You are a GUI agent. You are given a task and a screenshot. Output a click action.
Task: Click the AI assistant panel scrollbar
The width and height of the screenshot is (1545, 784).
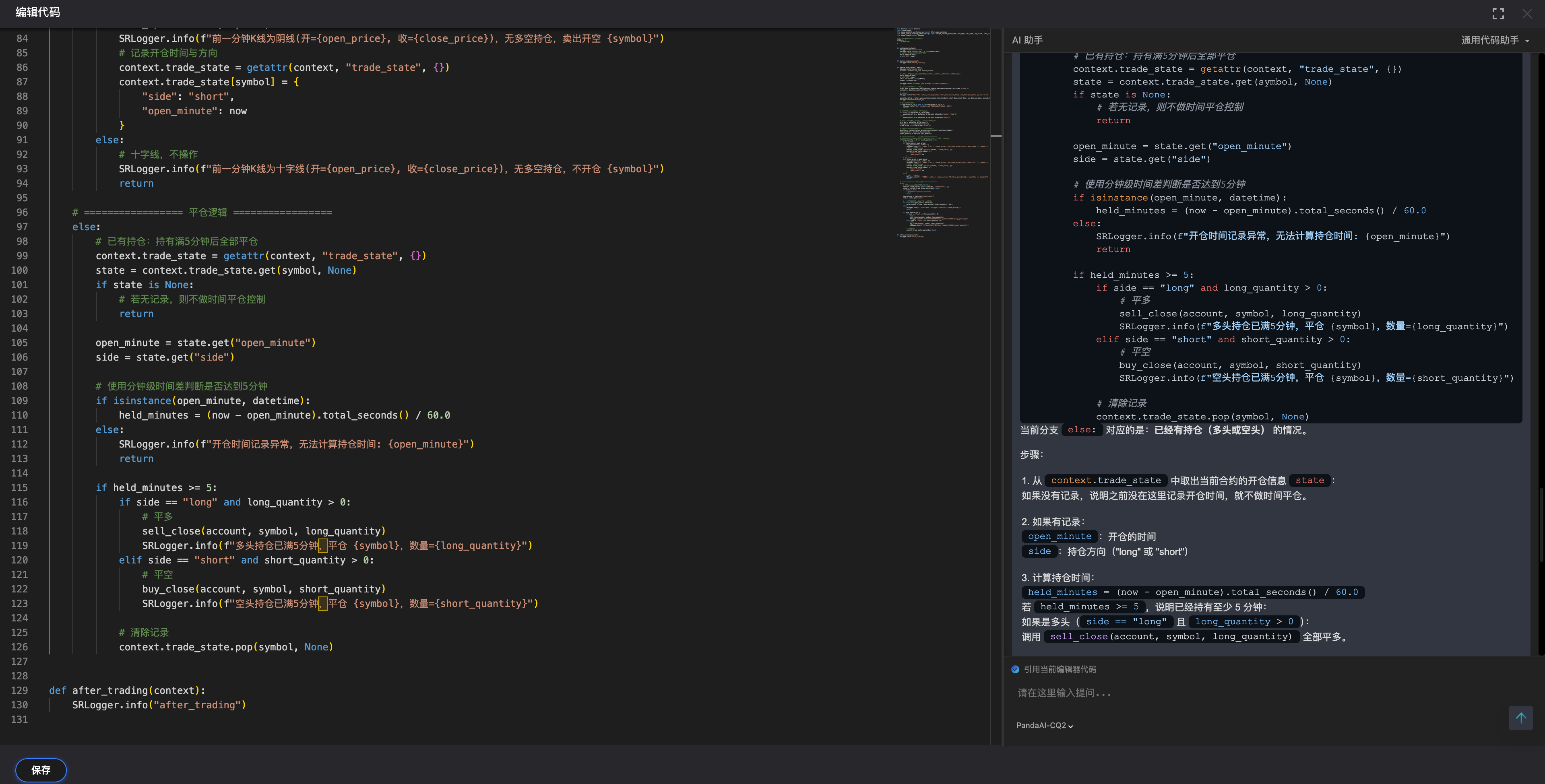(x=1541, y=524)
